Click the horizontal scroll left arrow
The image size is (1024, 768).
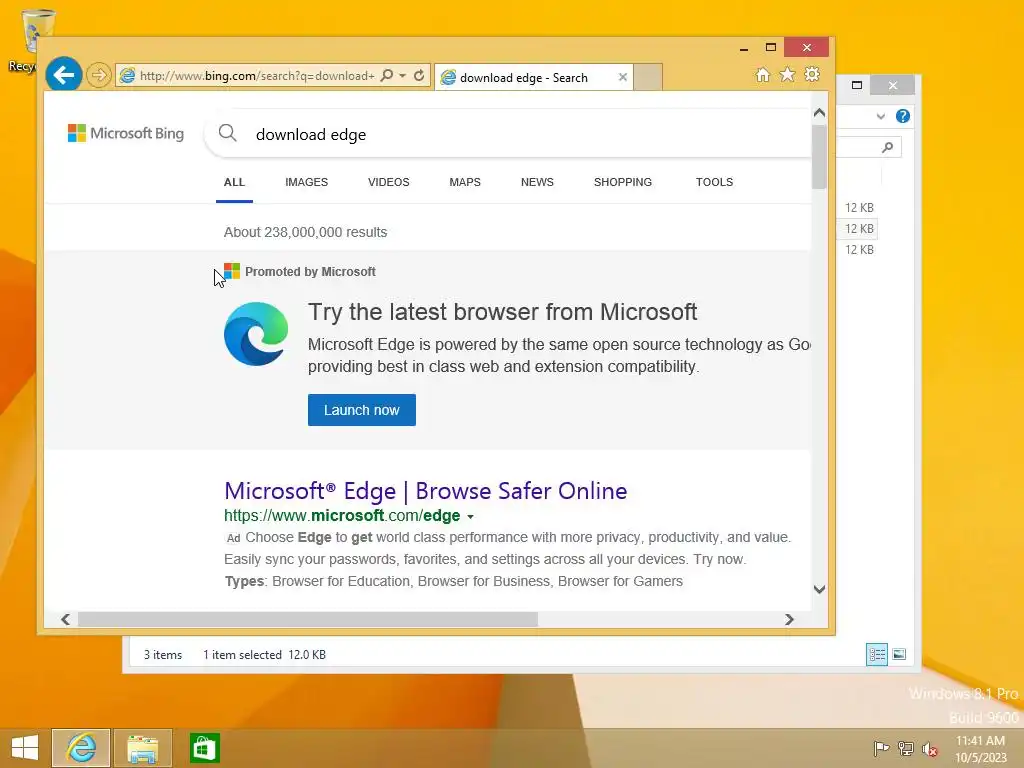pyautogui.click(x=65, y=619)
